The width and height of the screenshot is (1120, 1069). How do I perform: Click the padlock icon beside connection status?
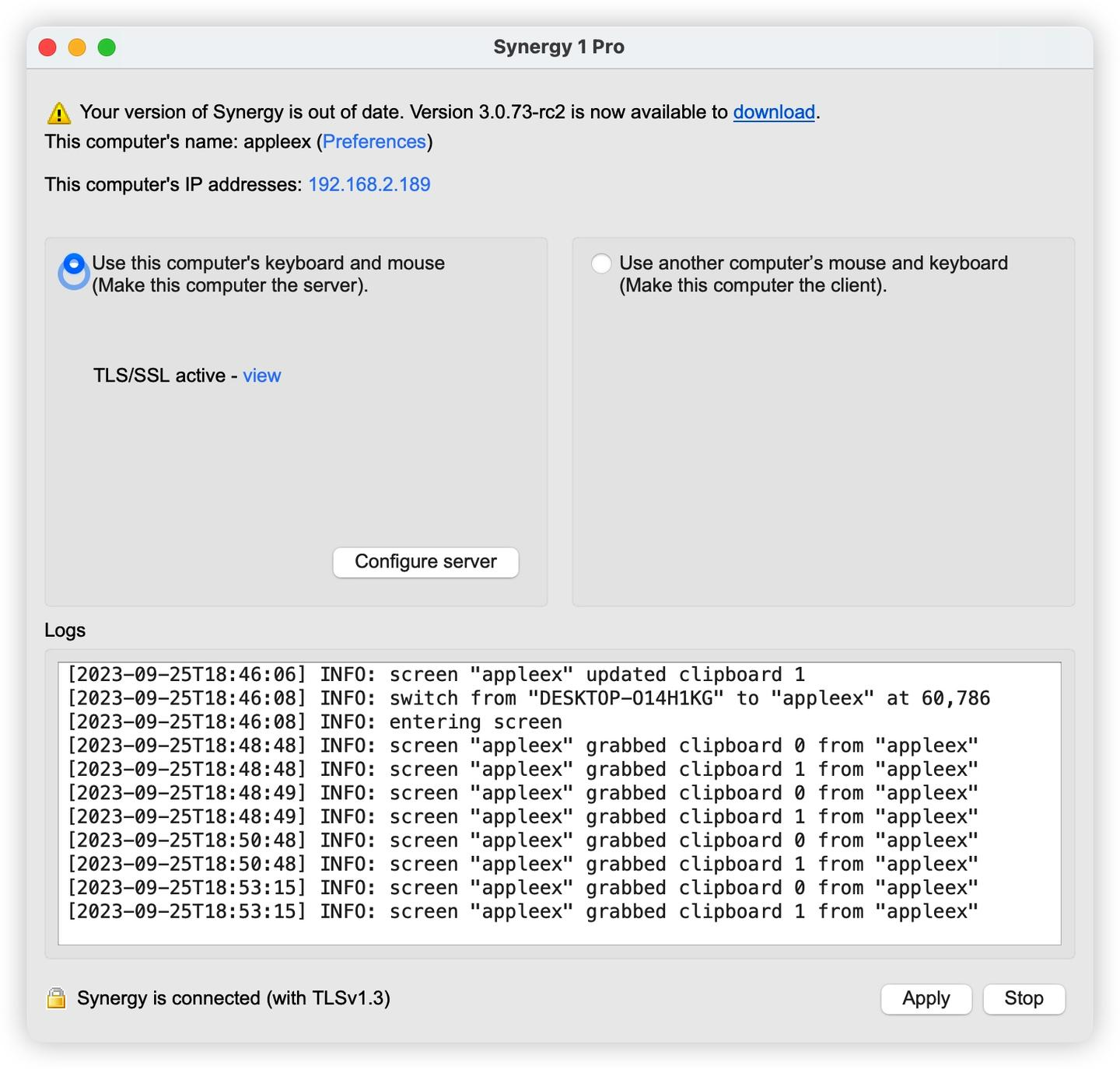tap(56, 997)
